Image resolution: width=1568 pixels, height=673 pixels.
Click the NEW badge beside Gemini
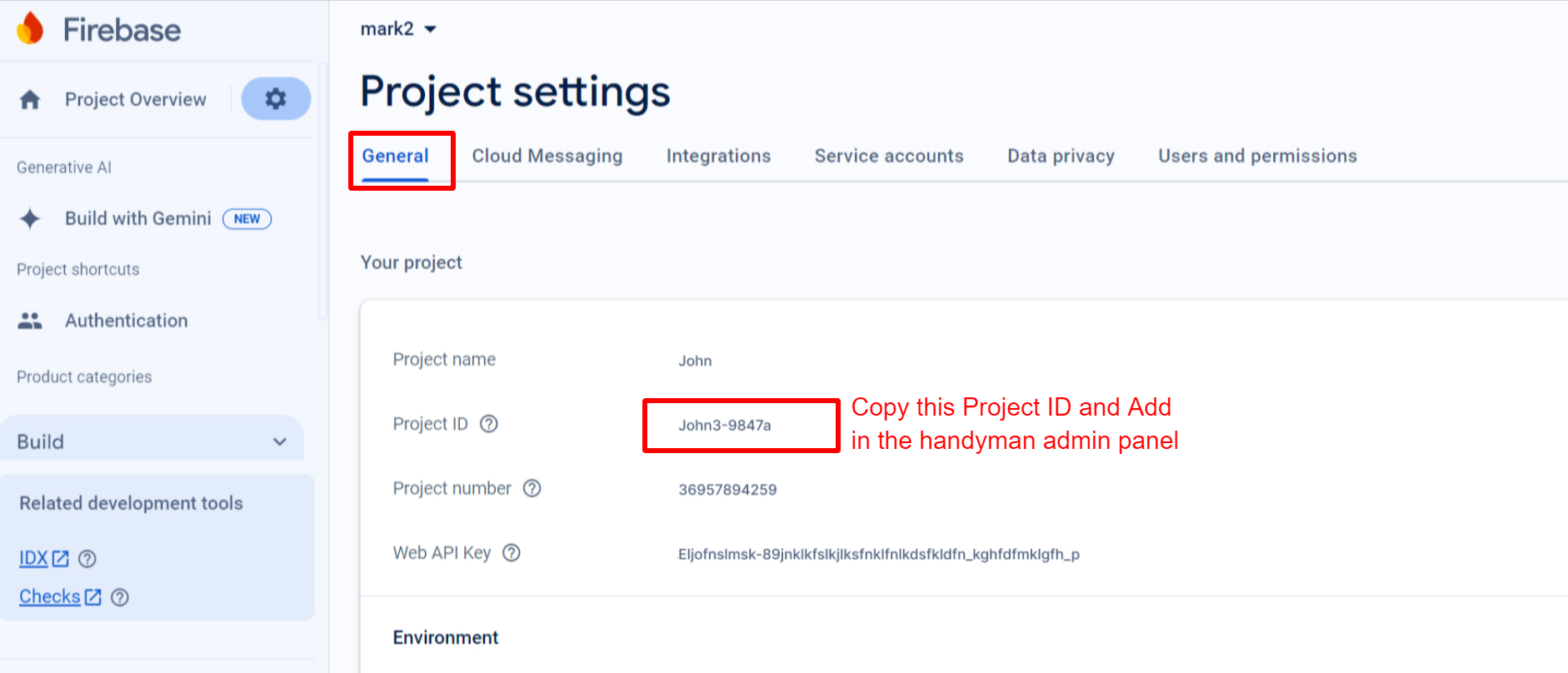pos(247,219)
